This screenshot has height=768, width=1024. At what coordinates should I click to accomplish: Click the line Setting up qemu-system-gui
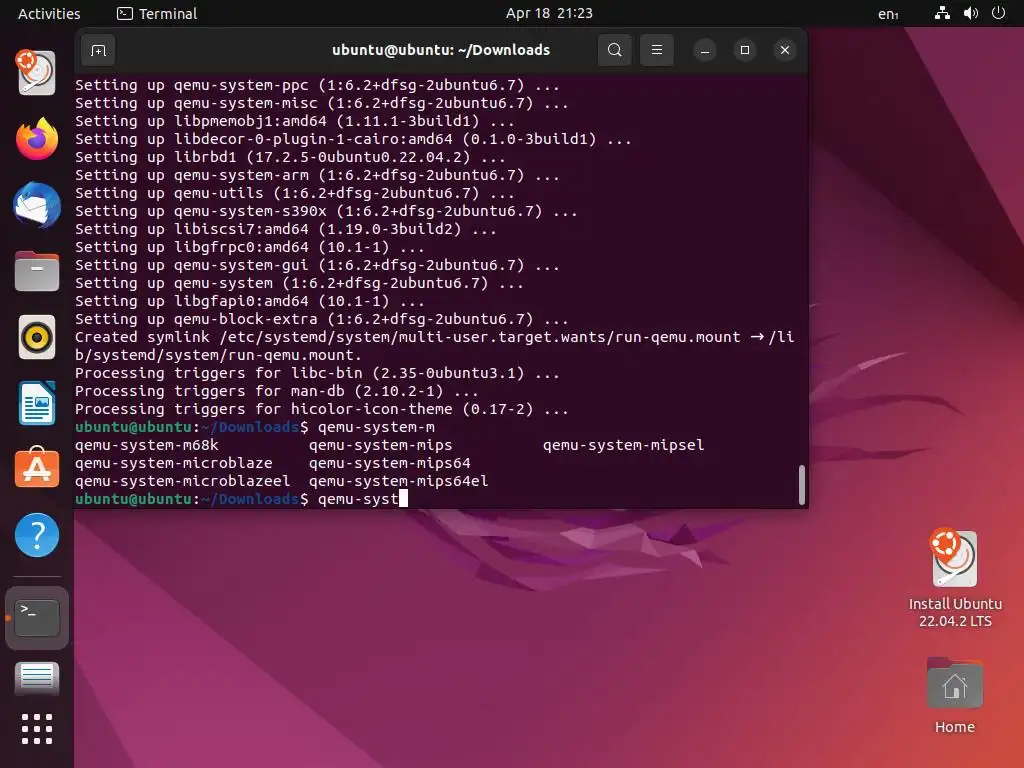click(x=317, y=265)
